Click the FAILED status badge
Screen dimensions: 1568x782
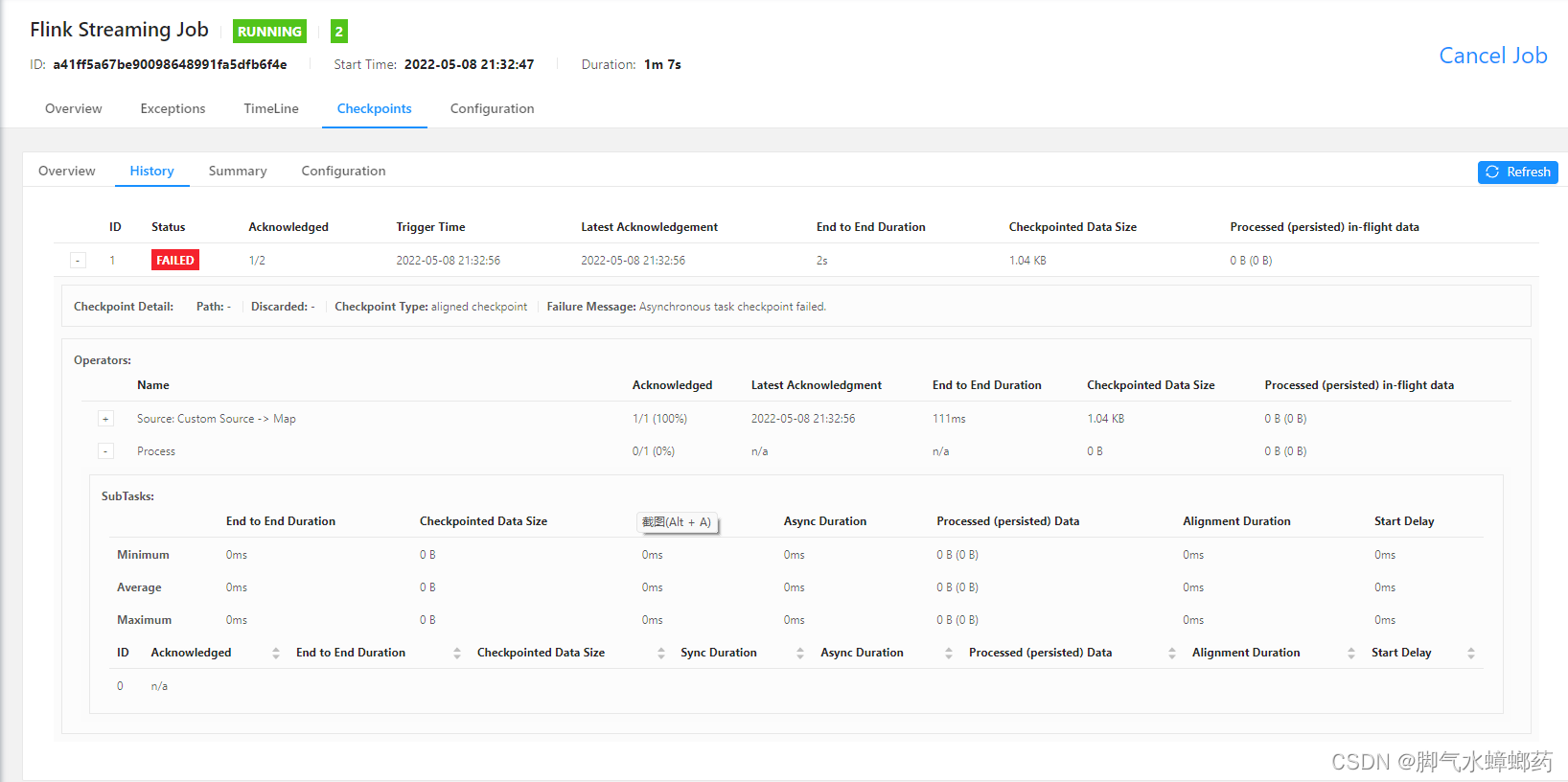pyautogui.click(x=175, y=260)
